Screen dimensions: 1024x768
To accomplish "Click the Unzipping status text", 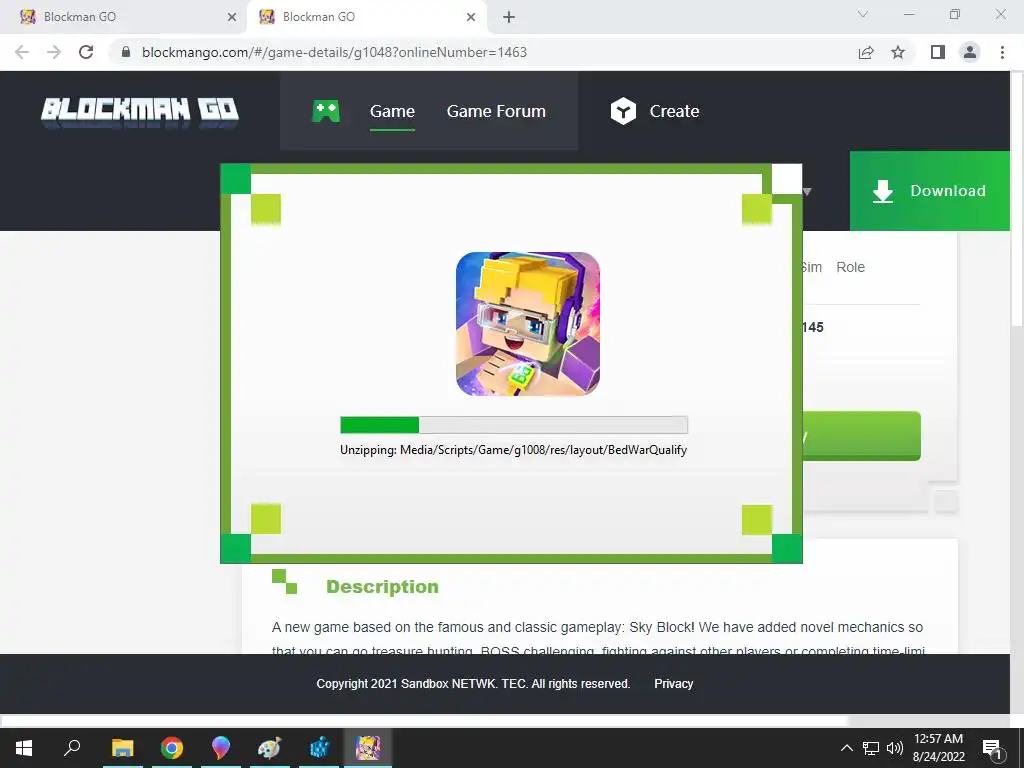I will tap(513, 450).
